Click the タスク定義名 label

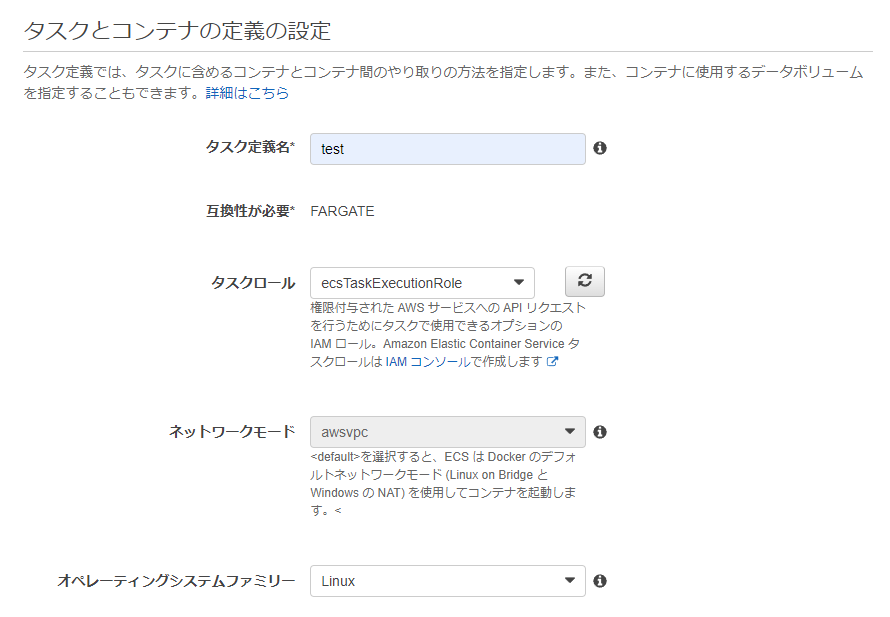pyautogui.click(x=250, y=147)
